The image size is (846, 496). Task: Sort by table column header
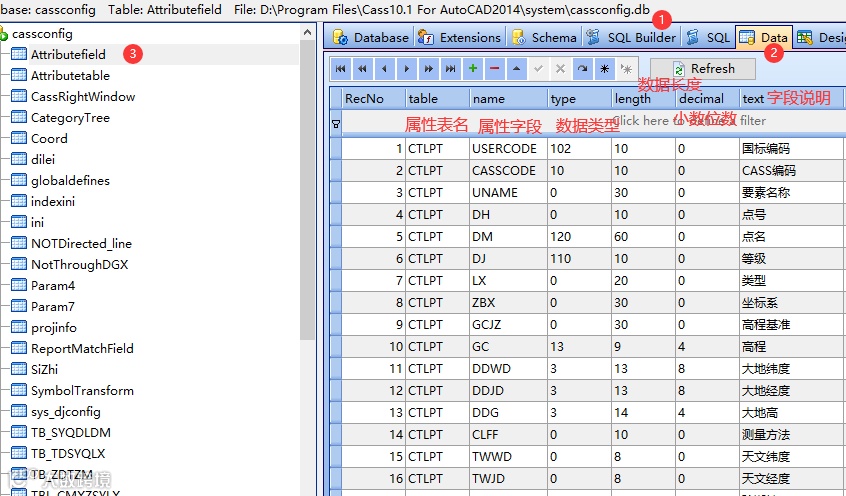point(437,99)
